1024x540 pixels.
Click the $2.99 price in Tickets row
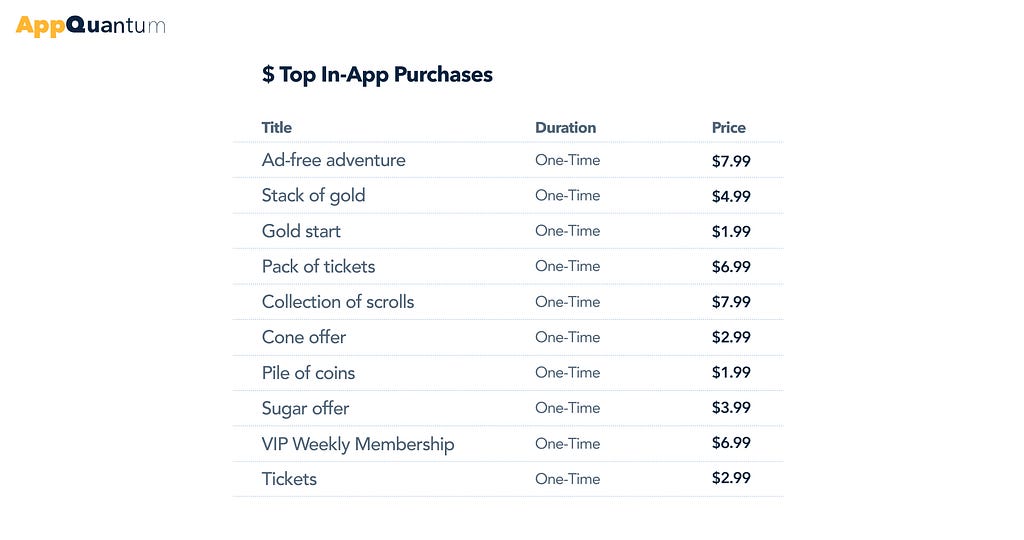tap(731, 478)
